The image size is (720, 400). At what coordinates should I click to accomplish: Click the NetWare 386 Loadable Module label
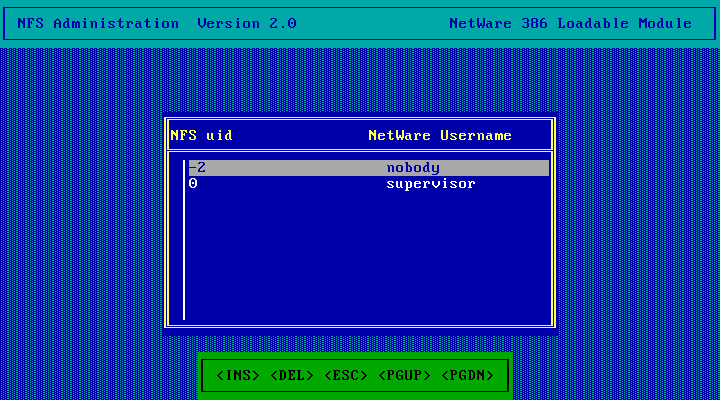(570, 23)
